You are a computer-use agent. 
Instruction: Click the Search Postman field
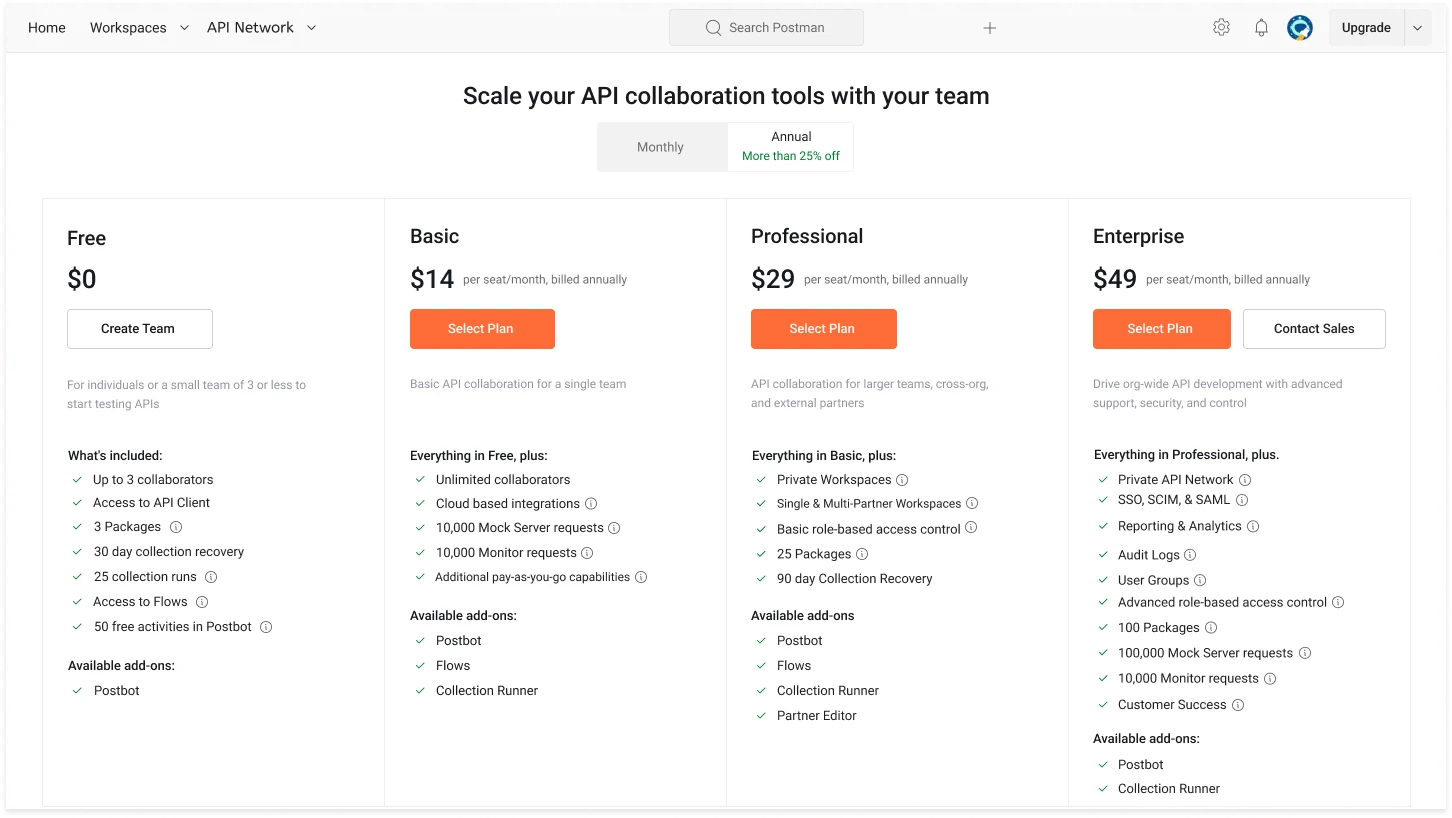(766, 28)
